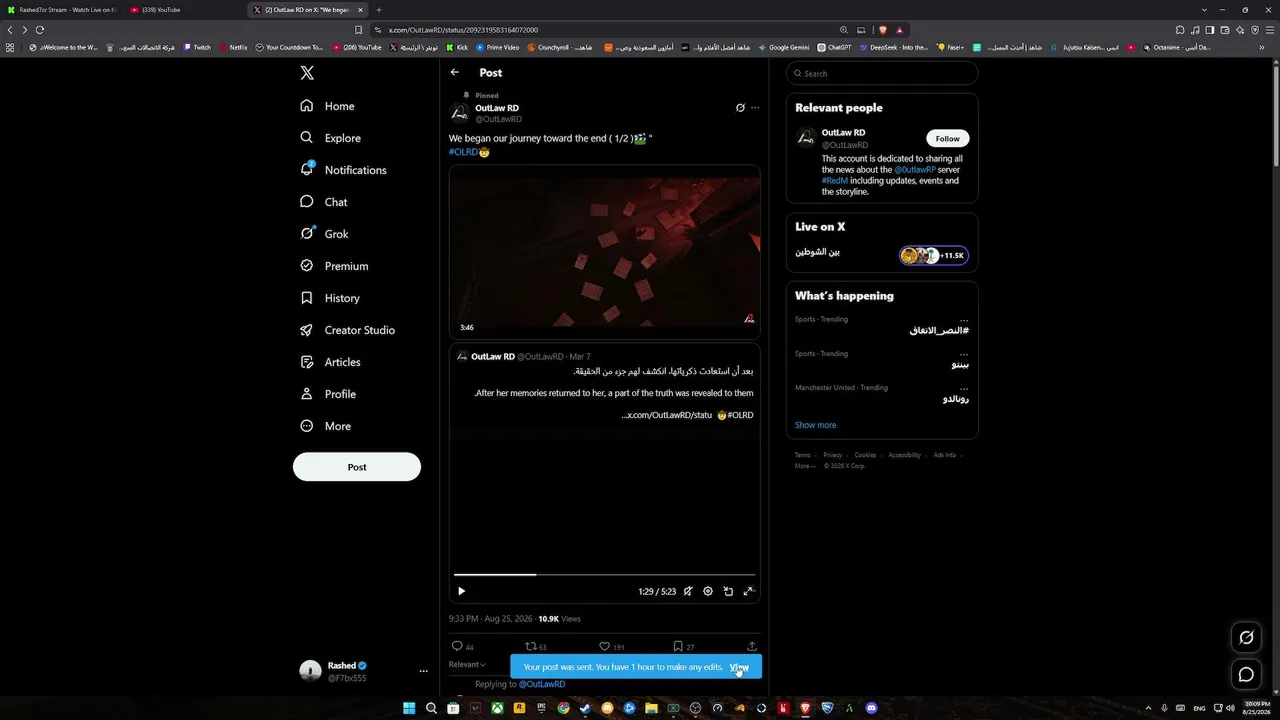Viewport: 1280px width, 720px height.
Task: Open Discord from the taskbar
Action: click(871, 708)
